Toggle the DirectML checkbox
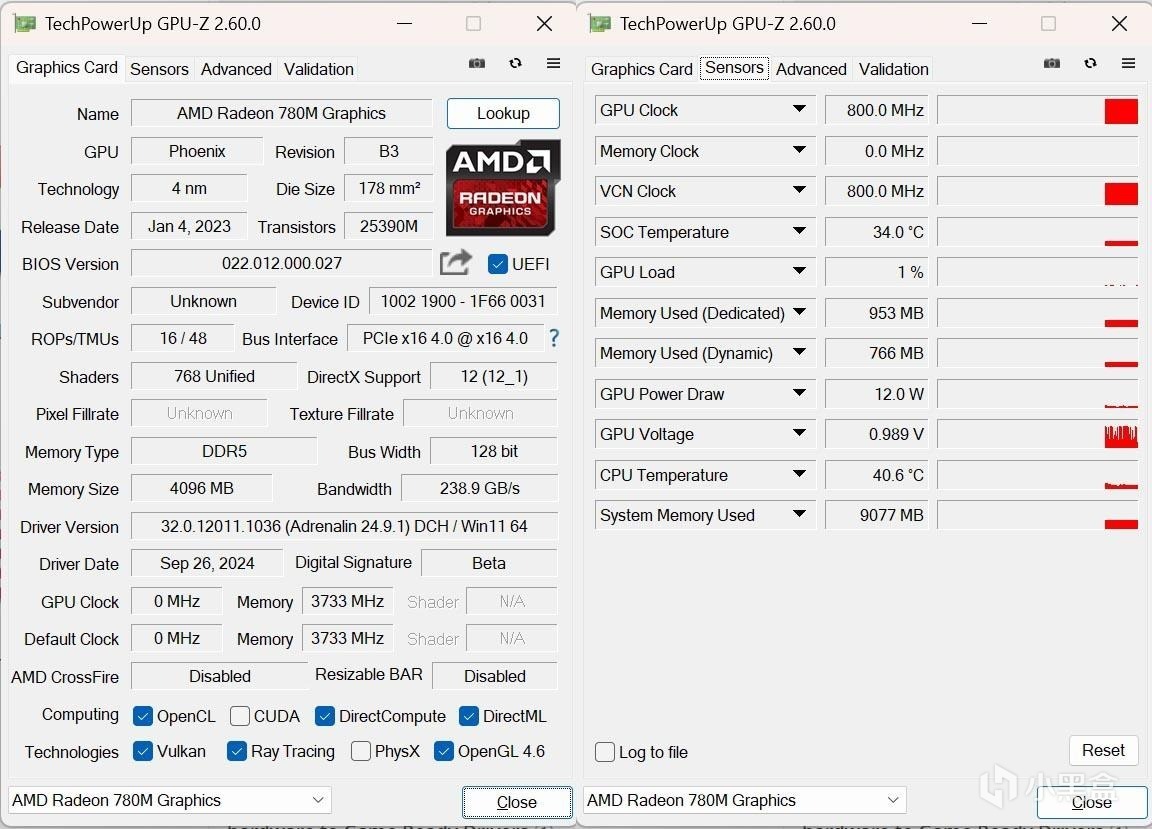 [x=469, y=716]
